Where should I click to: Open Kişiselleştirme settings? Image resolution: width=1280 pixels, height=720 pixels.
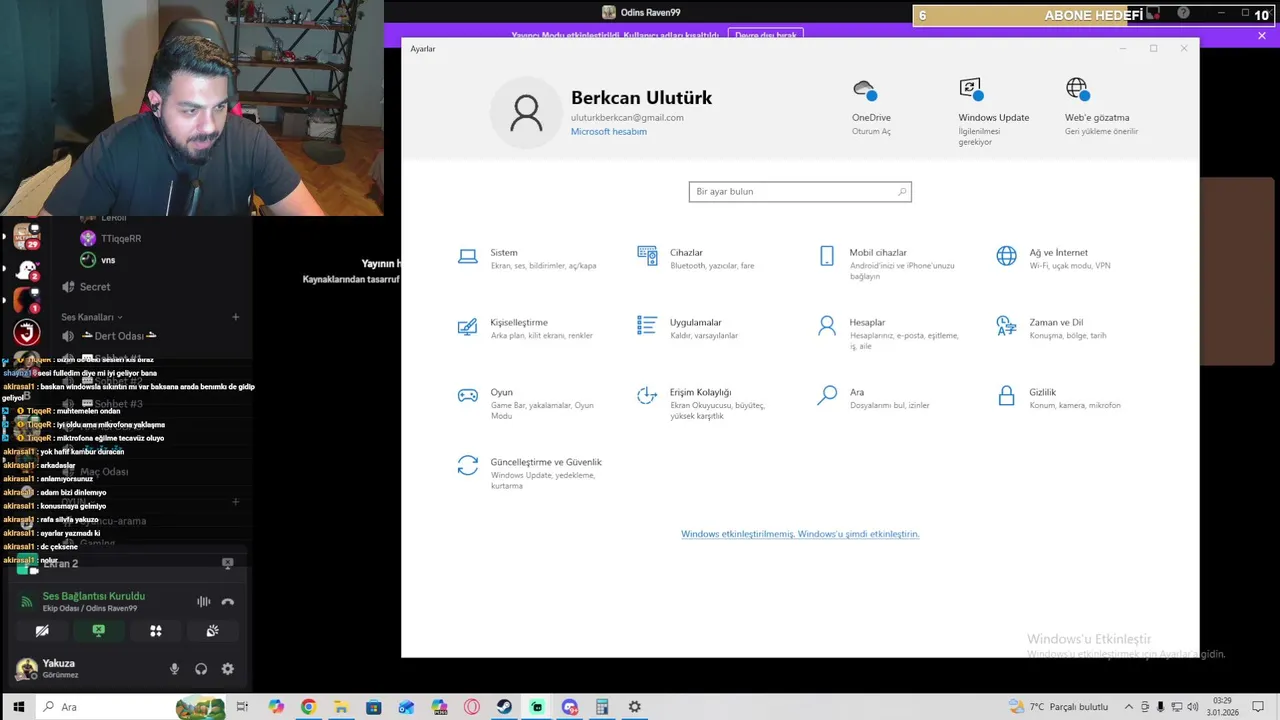(526, 328)
